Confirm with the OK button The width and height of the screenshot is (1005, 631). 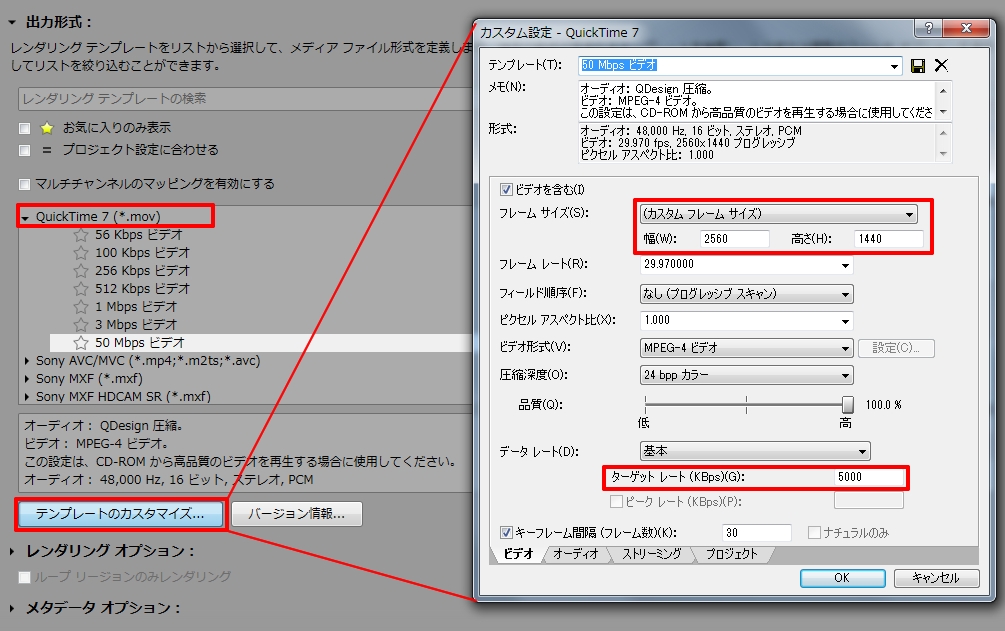tap(842, 578)
